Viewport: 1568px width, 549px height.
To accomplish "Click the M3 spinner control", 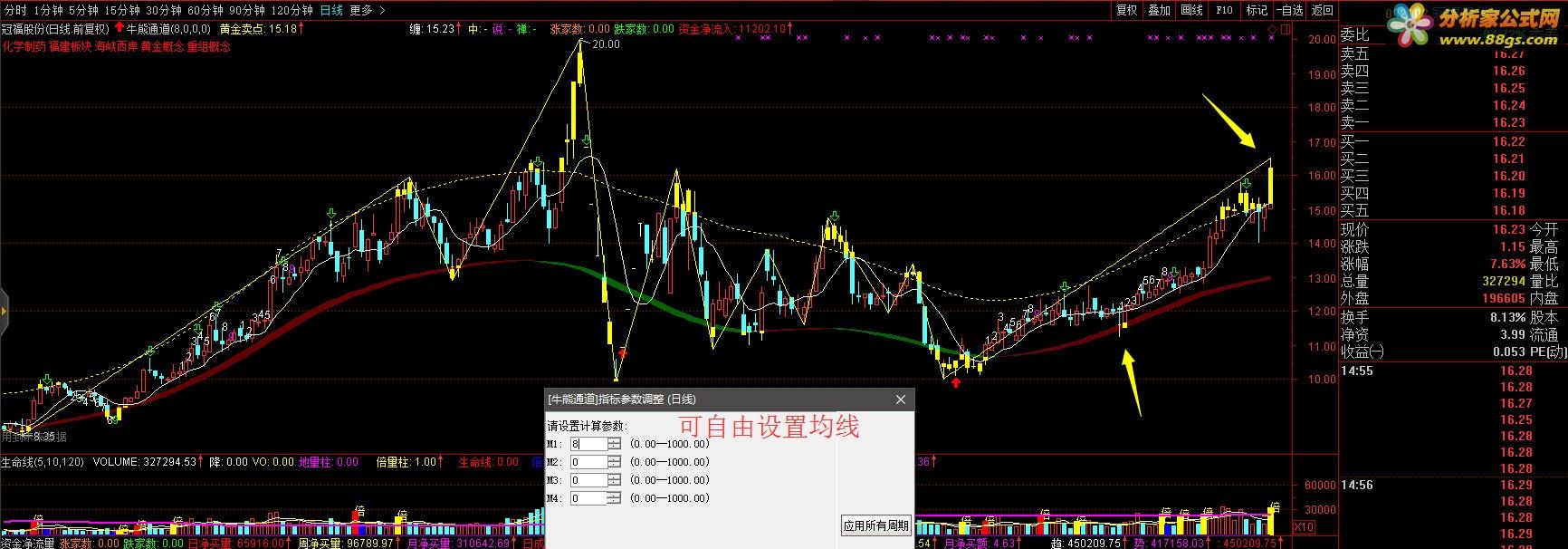I will [x=614, y=480].
